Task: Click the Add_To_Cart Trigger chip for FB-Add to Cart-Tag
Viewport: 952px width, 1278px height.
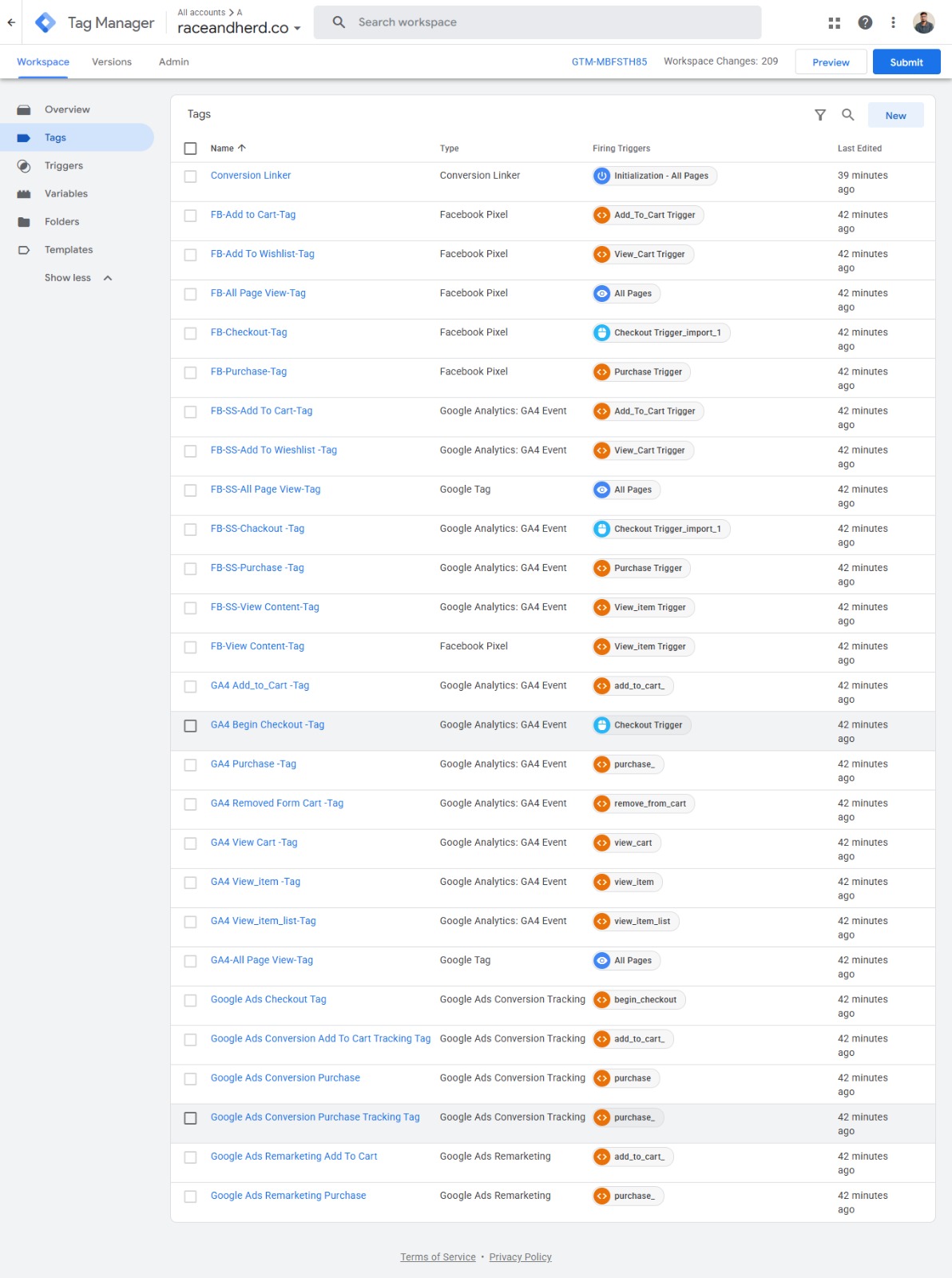Action: tap(649, 215)
